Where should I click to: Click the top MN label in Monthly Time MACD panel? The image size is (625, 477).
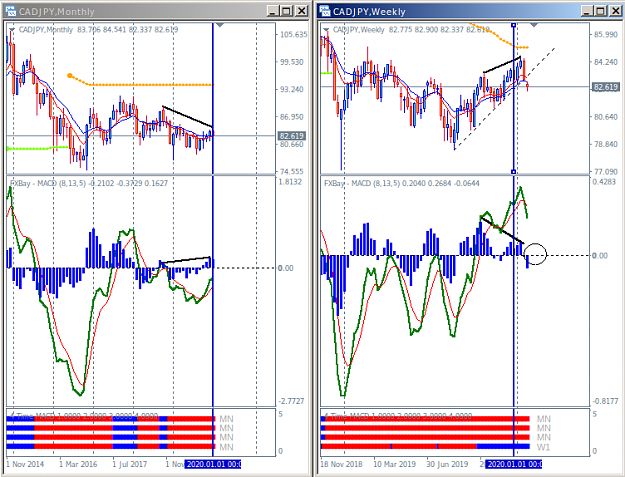pyautogui.click(x=226, y=419)
